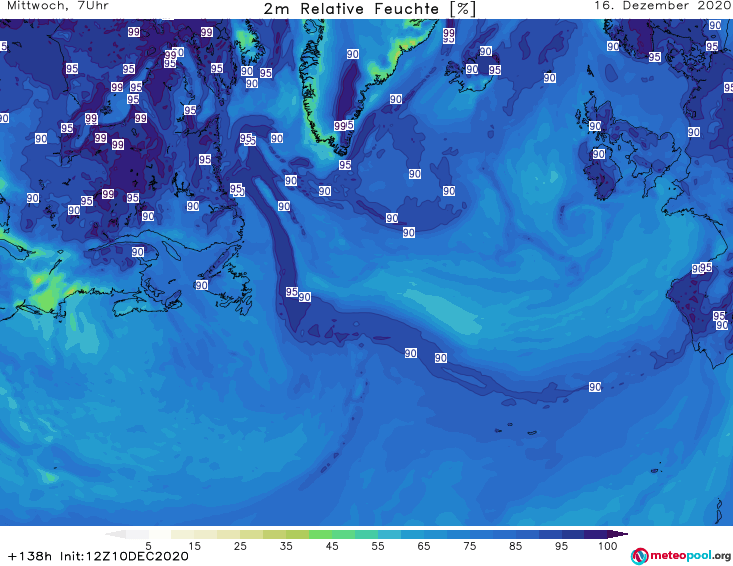Click the 90 label over Ireland
The height and width of the screenshot is (566, 733).
(599, 154)
